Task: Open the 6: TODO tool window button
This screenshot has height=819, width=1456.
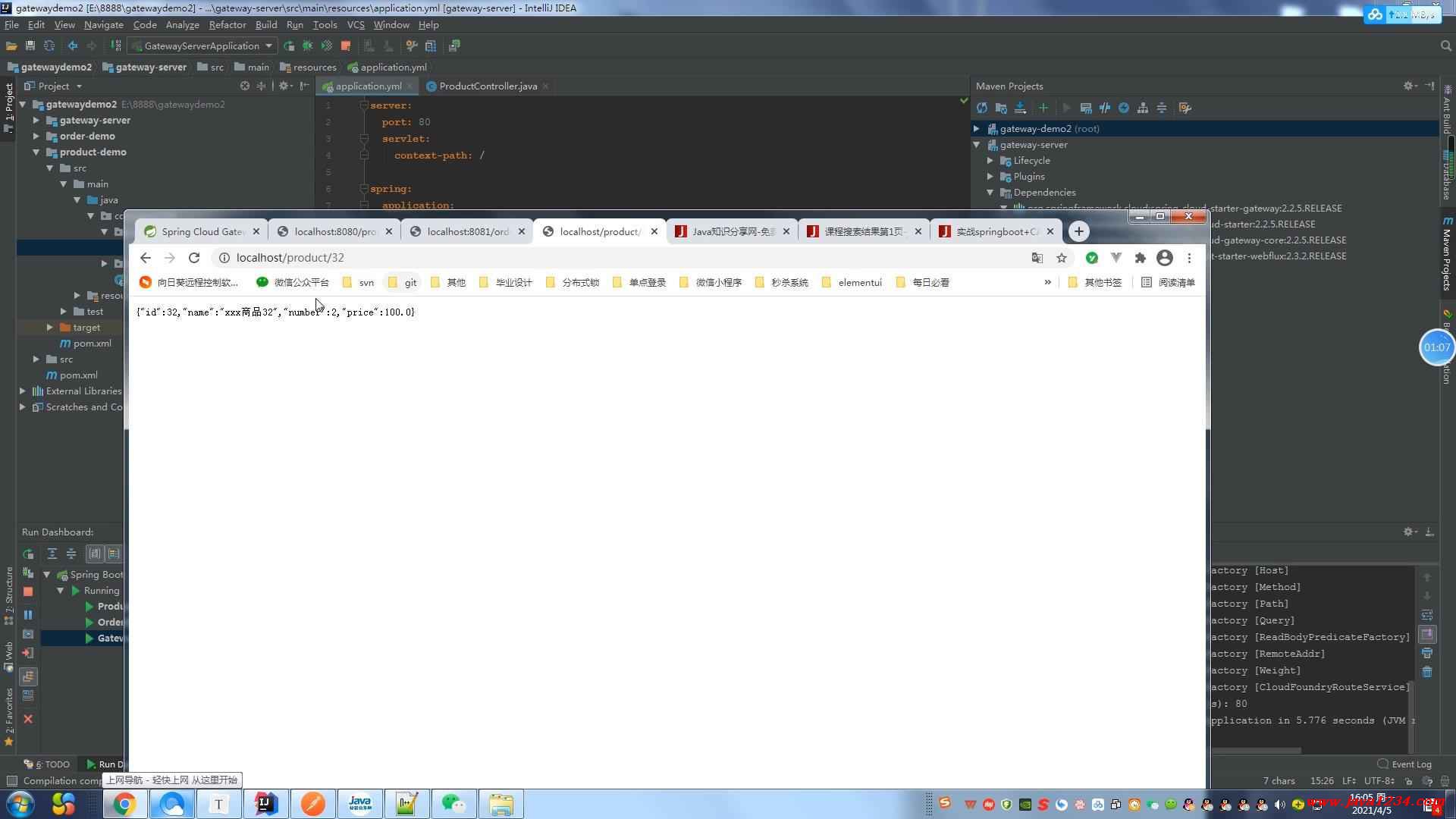Action: click(x=47, y=764)
